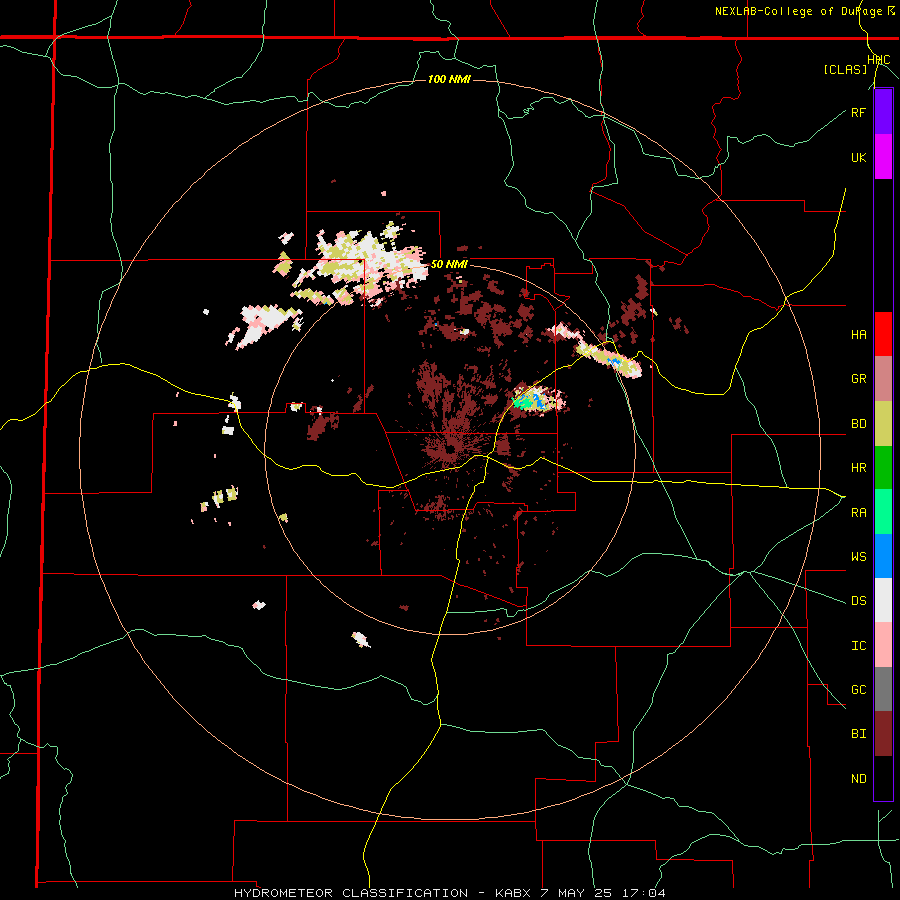
Task: Click the DS white legend swatch
Action: [883, 600]
